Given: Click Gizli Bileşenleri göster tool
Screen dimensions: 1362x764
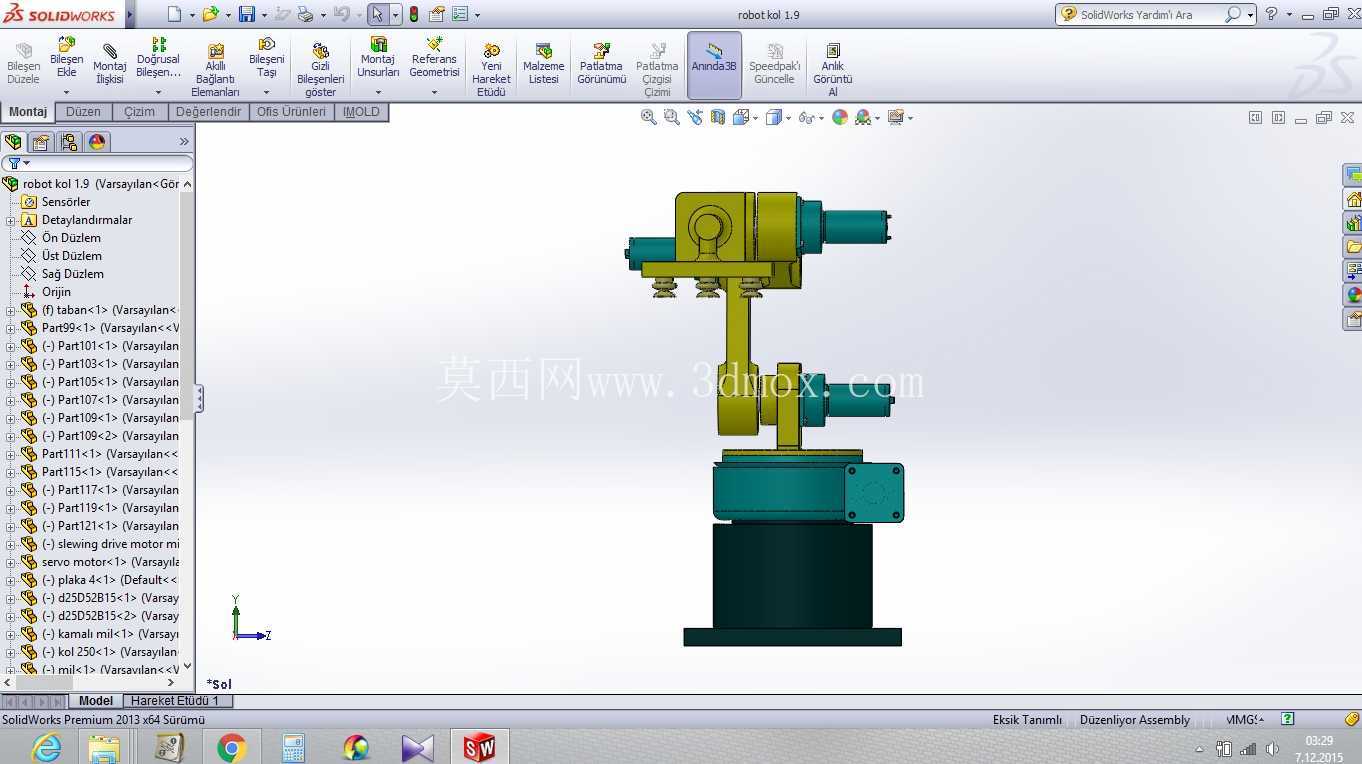Looking at the screenshot, I should click(320, 71).
